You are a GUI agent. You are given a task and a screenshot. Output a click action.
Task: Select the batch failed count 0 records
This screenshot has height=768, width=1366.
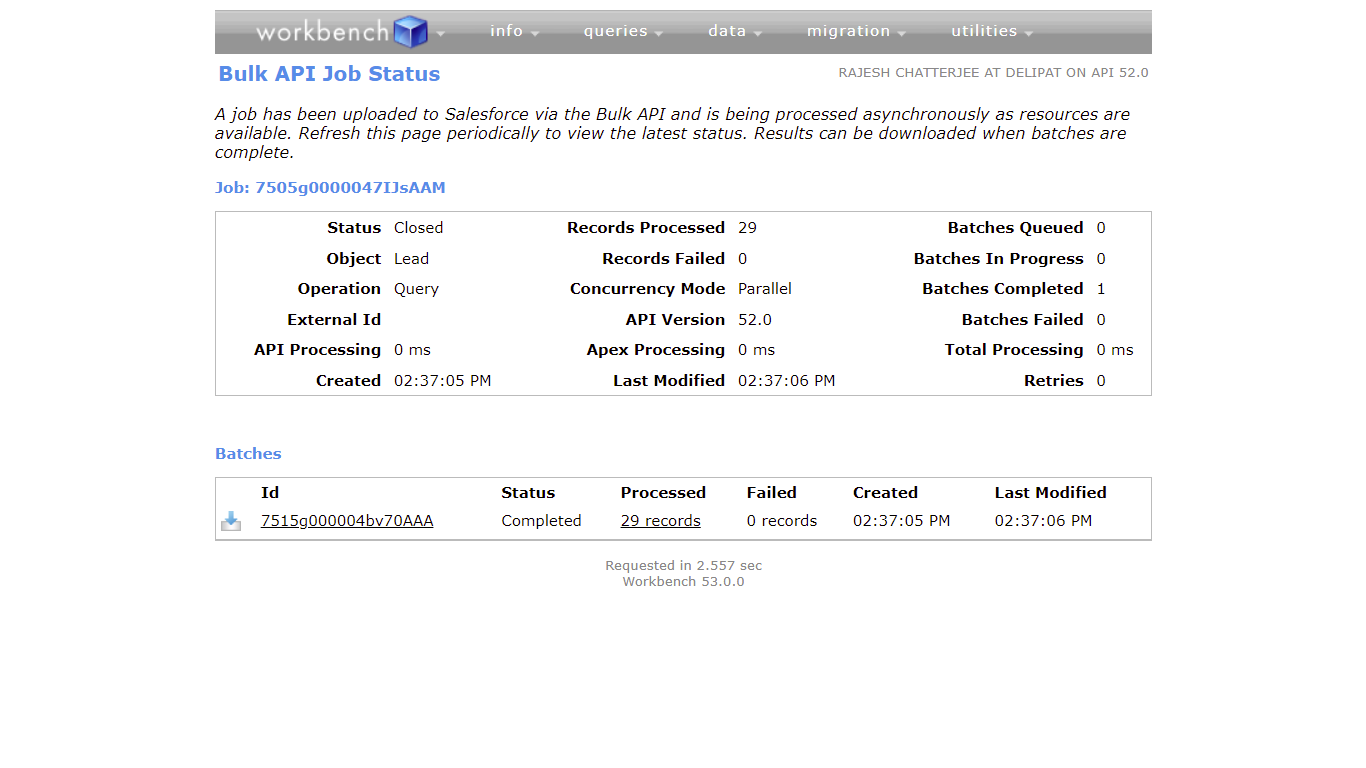(x=782, y=521)
